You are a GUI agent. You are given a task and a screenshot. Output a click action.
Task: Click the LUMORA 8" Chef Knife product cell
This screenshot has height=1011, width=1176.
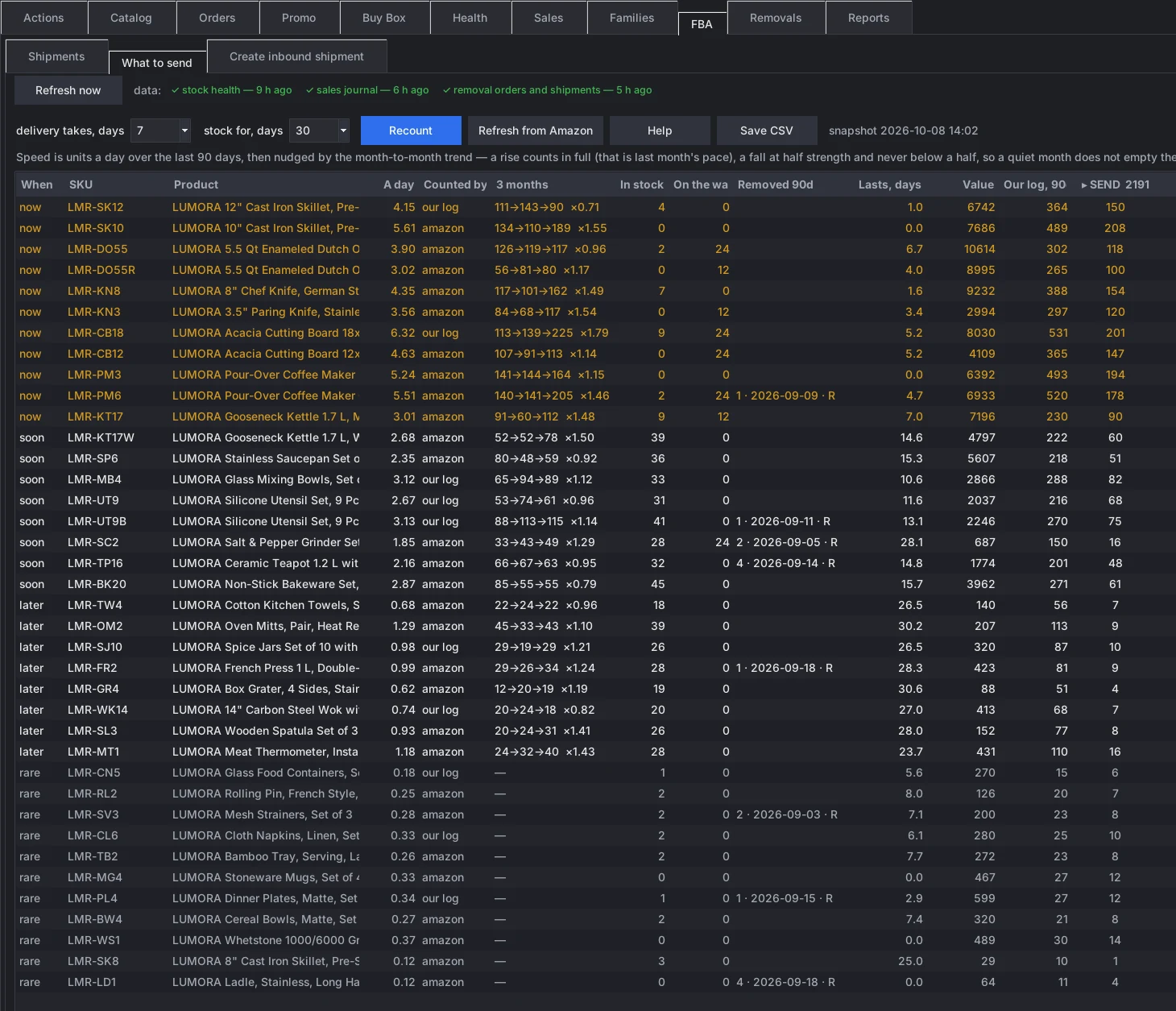click(x=266, y=291)
